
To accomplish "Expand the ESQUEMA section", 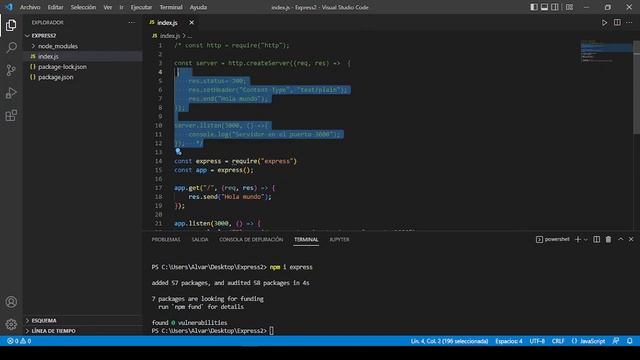I will [x=82, y=321].
